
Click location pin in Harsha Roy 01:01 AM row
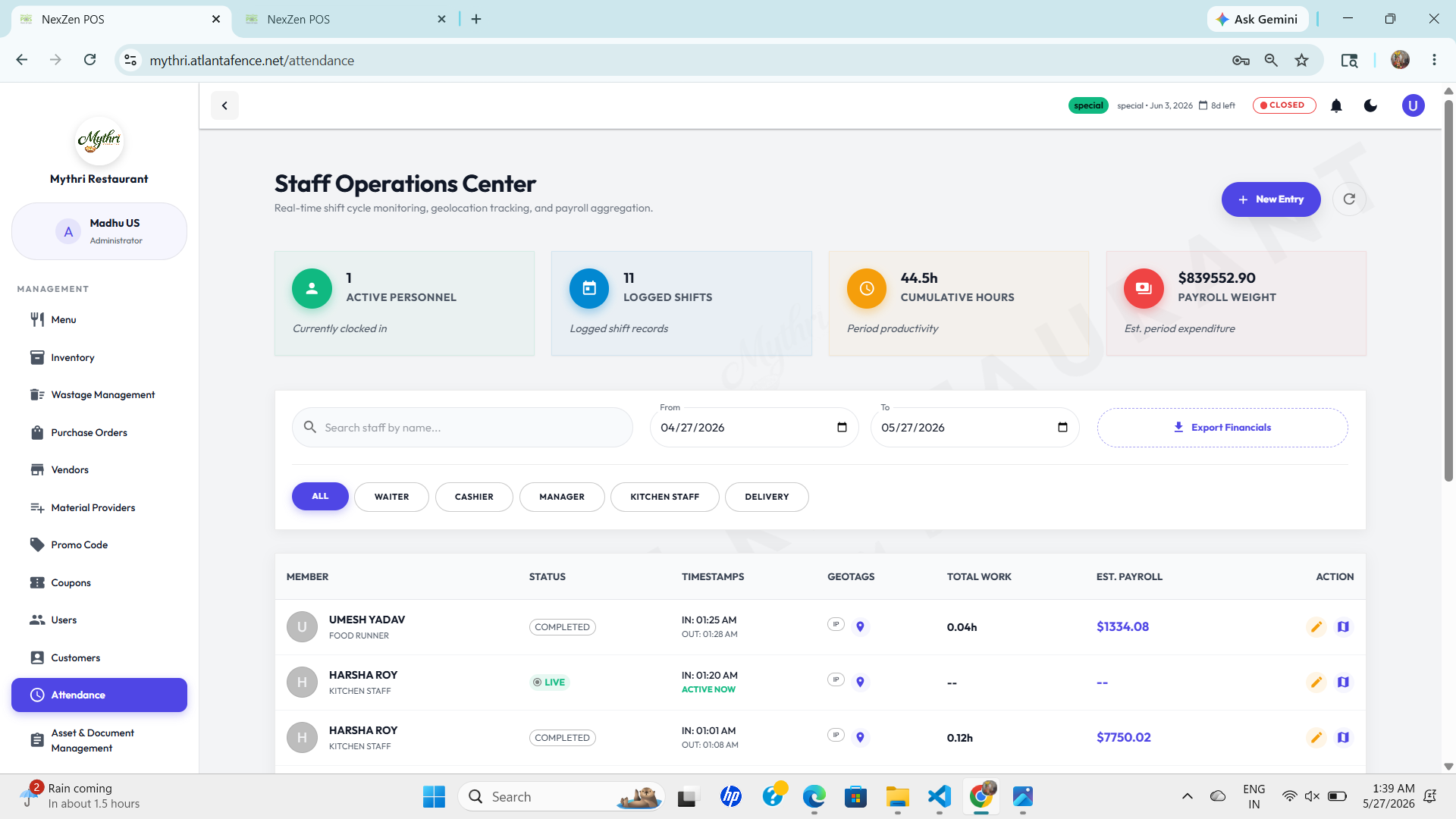[x=860, y=737]
